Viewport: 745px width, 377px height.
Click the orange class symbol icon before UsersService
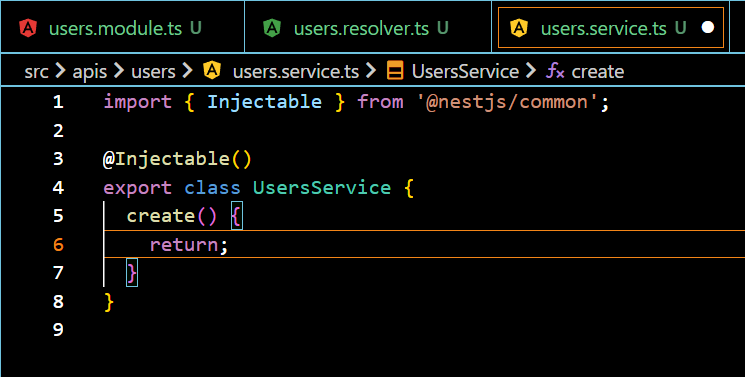point(395,71)
